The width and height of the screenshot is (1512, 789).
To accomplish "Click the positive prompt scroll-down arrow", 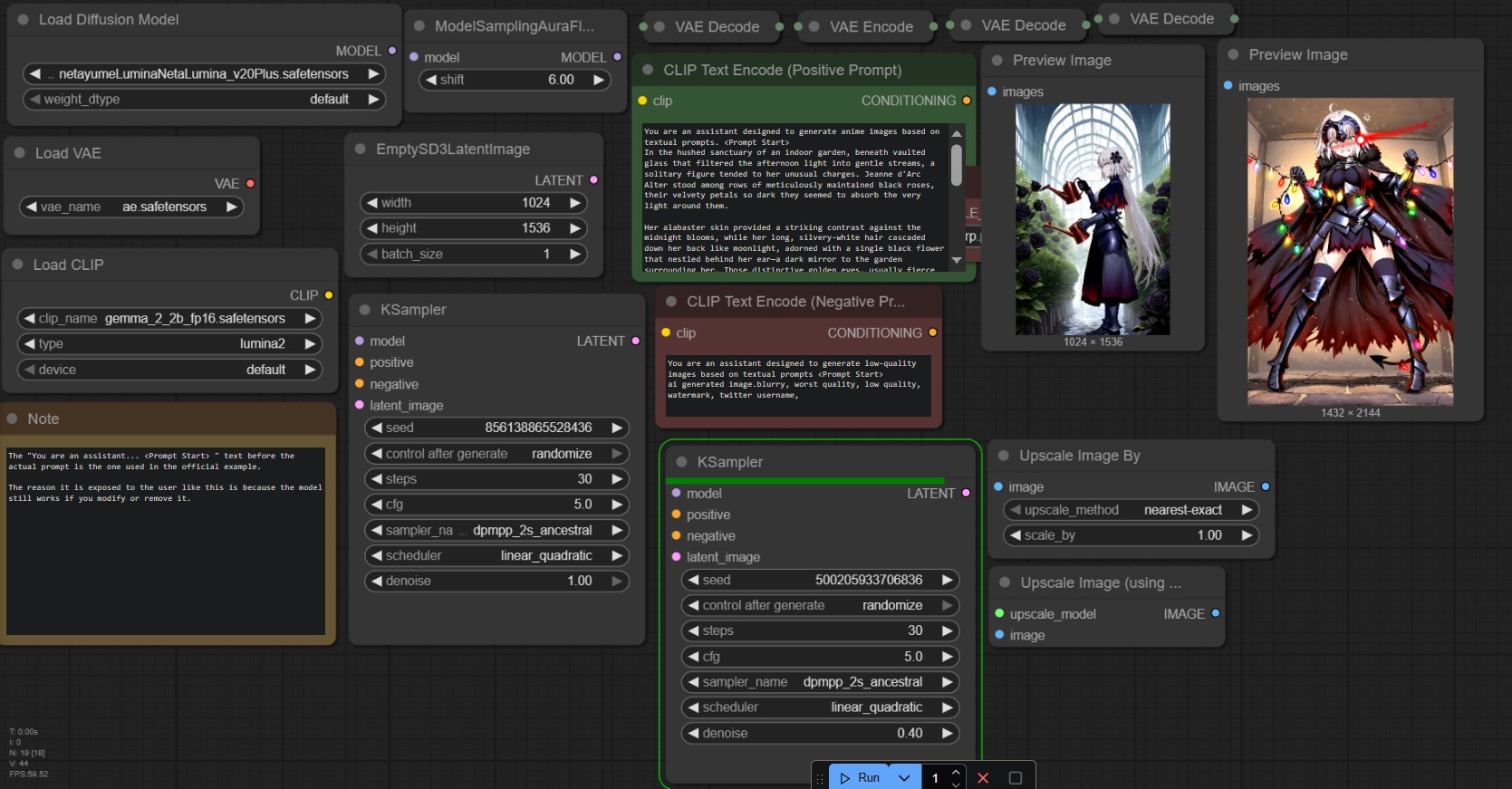I will click(x=957, y=260).
